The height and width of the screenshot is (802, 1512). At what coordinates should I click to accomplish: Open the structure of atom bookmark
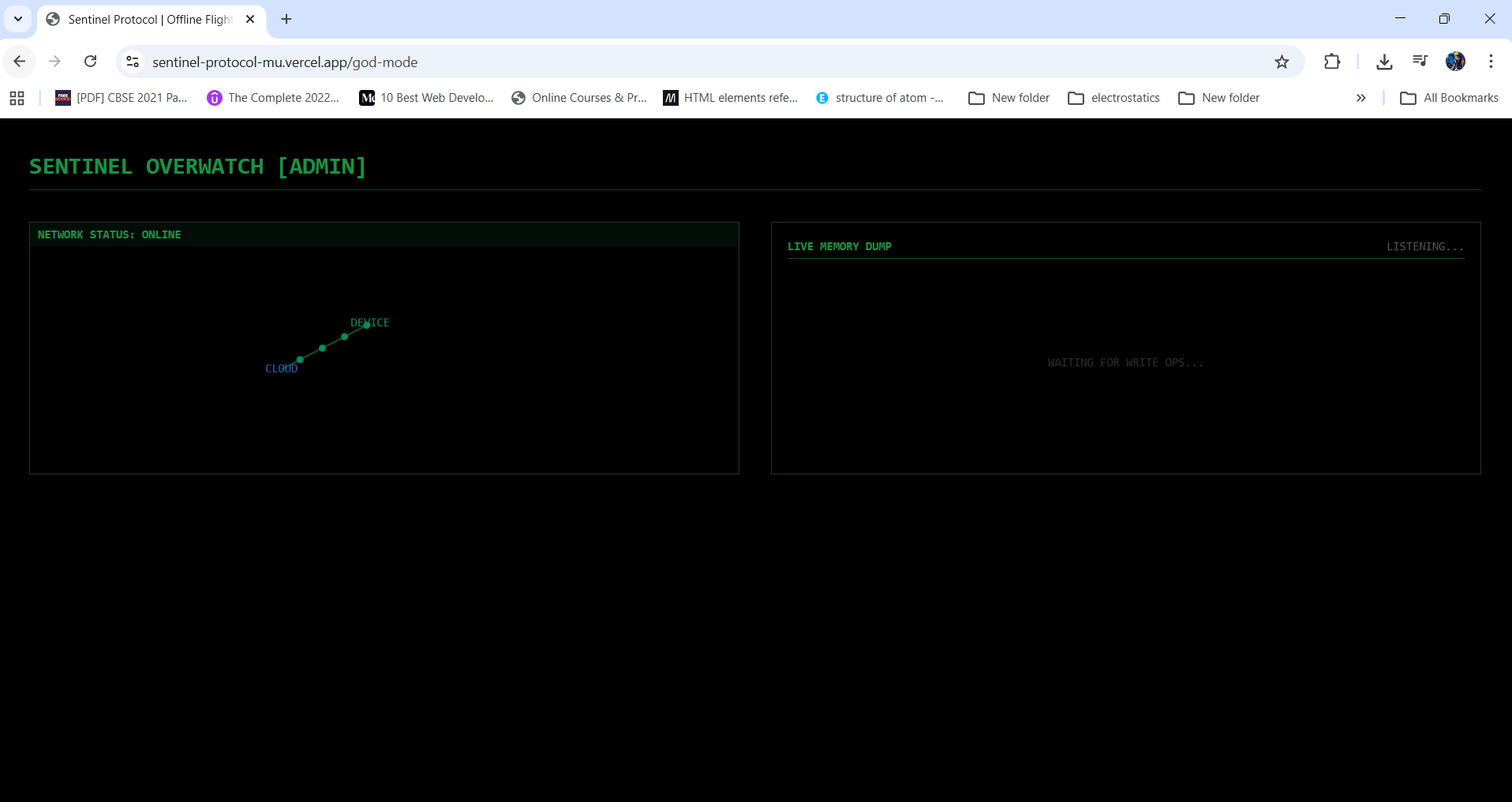point(880,98)
